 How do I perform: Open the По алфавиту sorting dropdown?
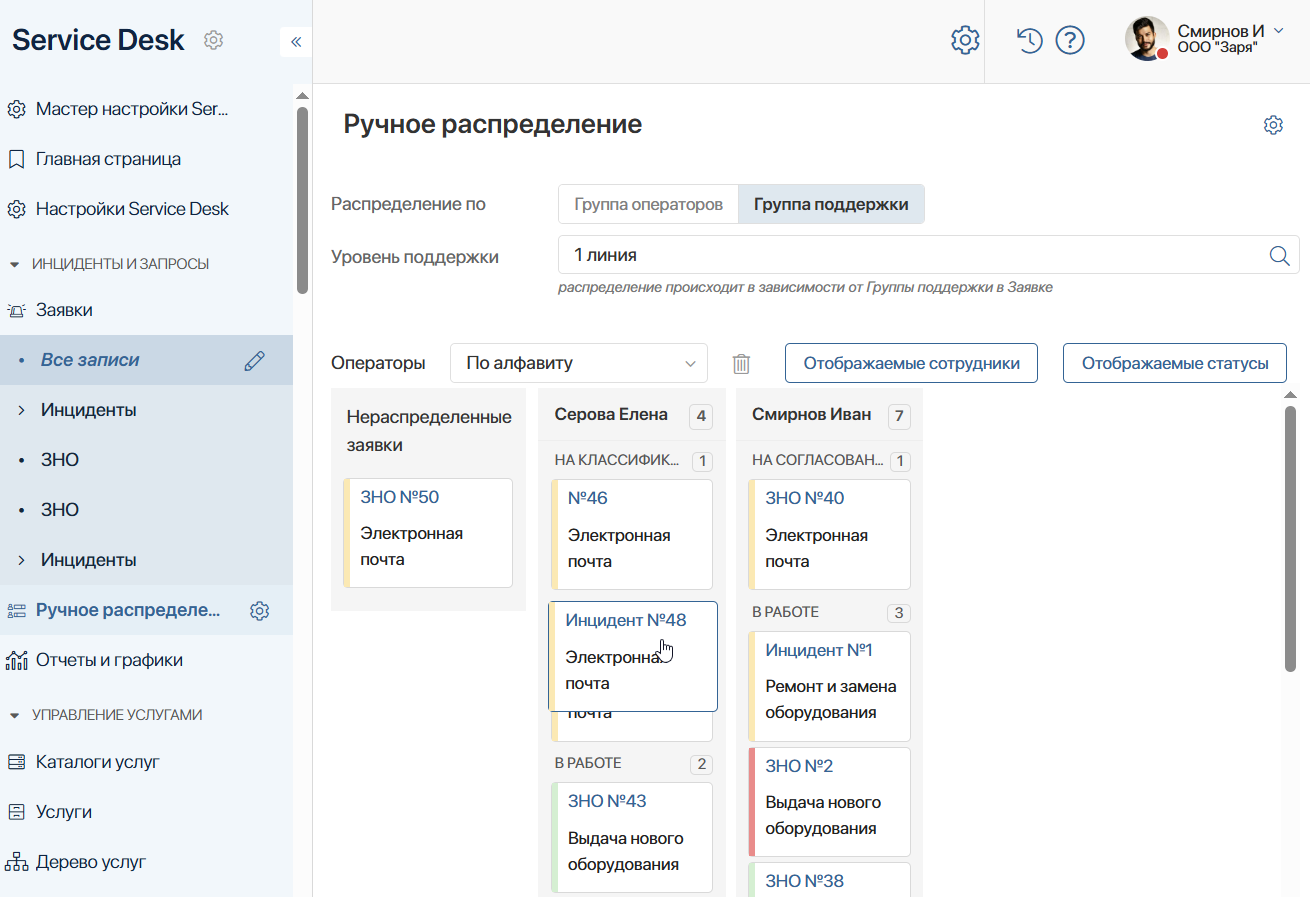(x=579, y=363)
